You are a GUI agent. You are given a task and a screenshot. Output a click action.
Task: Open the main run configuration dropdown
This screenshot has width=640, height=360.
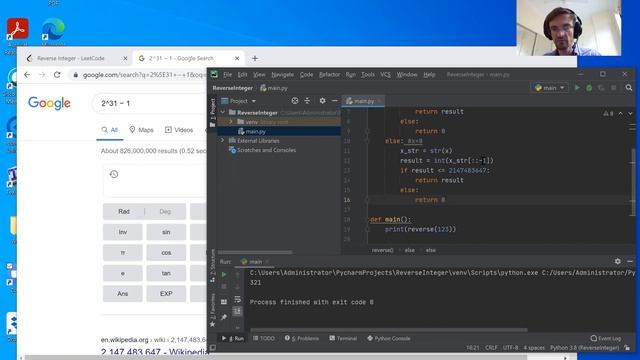click(x=550, y=88)
